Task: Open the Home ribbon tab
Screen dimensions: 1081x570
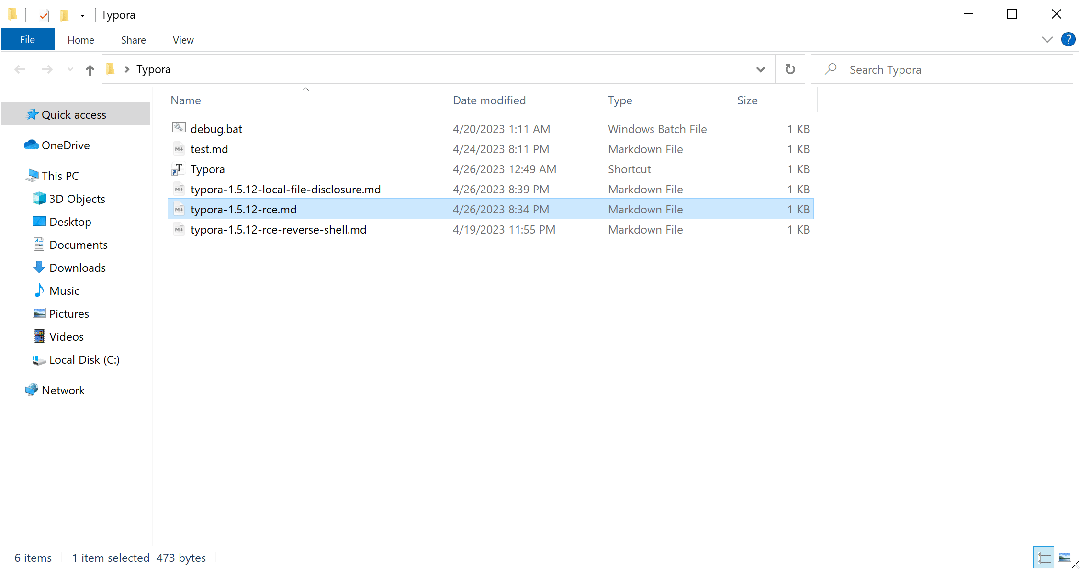Action: pos(81,40)
